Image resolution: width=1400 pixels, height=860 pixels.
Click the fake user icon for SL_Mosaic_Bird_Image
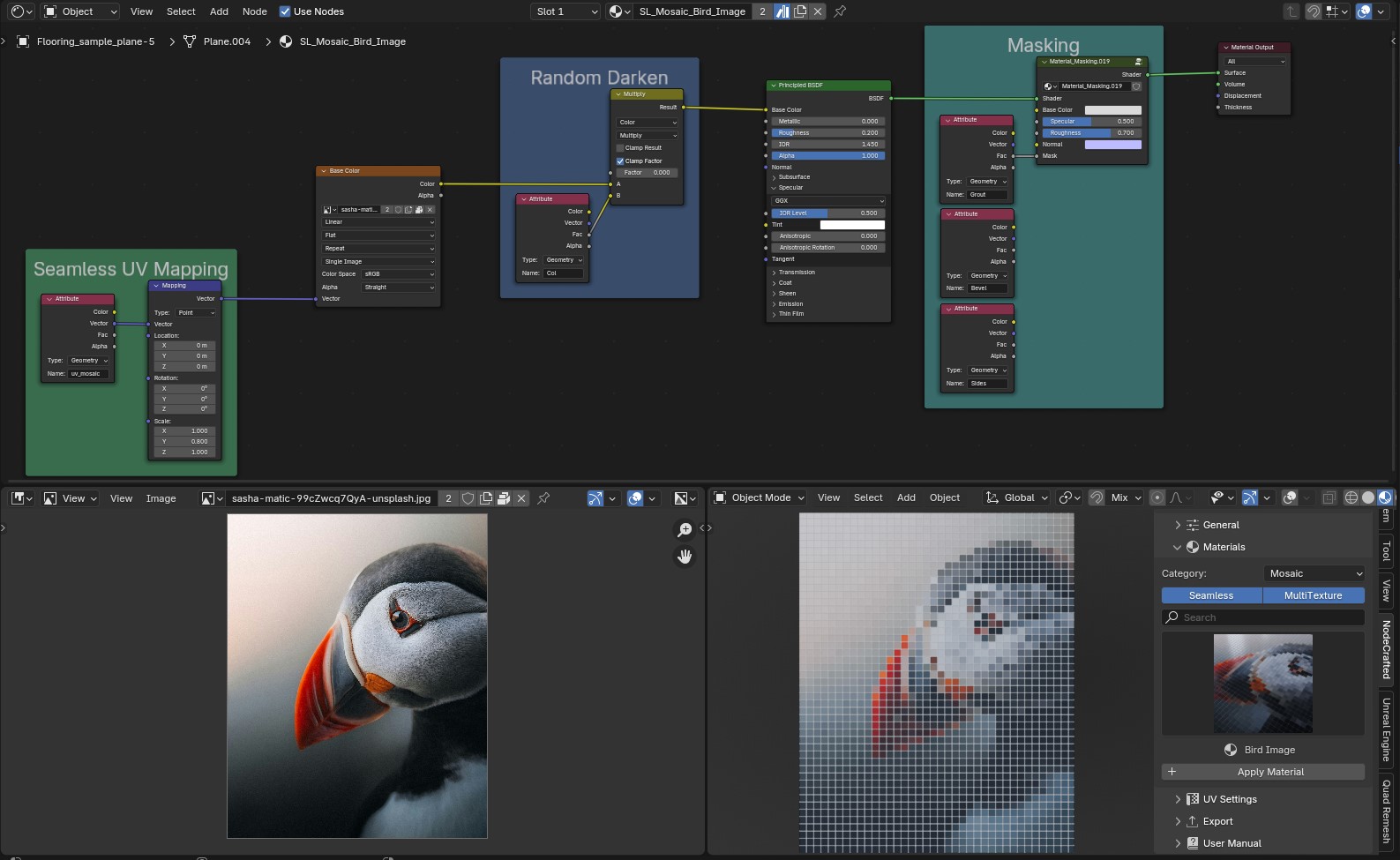782,11
